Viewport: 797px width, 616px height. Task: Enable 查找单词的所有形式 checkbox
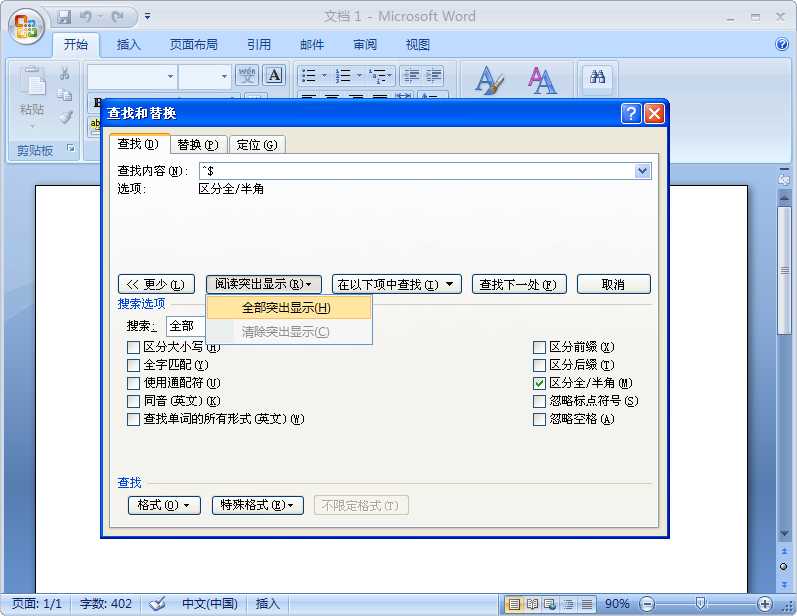[133, 419]
